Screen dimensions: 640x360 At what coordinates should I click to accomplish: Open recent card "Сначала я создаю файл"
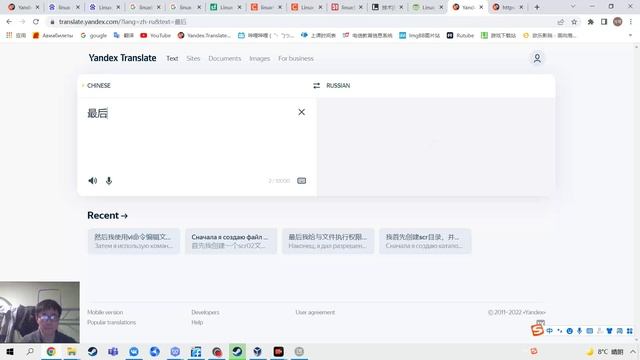pos(231,241)
